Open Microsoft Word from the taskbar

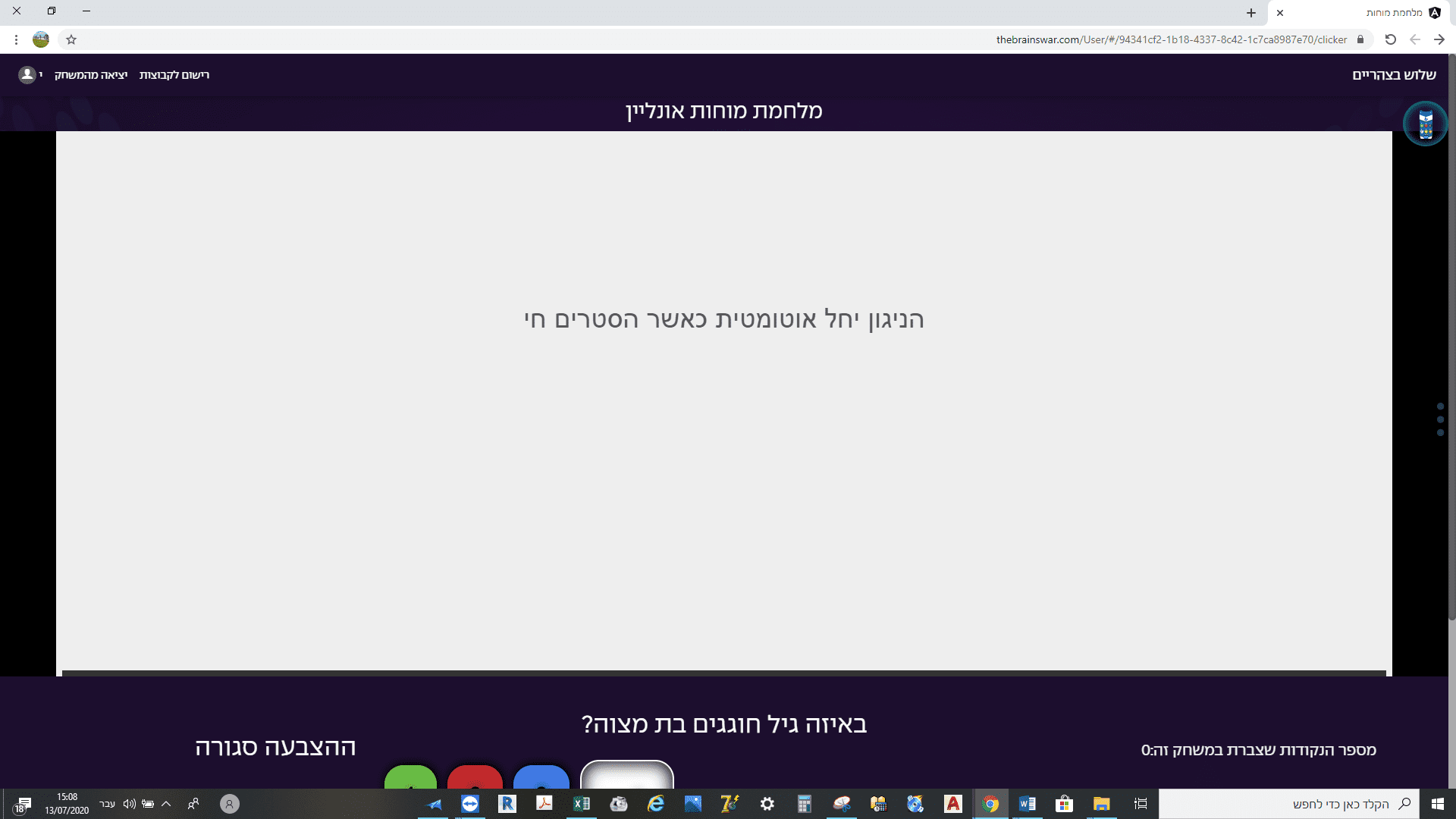1028,804
